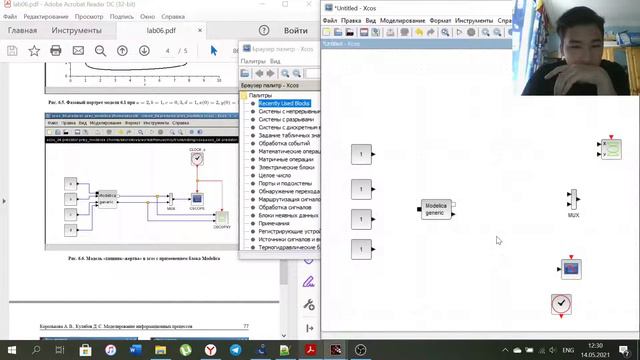
Task: Redo the action in Xcos
Action: 431,32
